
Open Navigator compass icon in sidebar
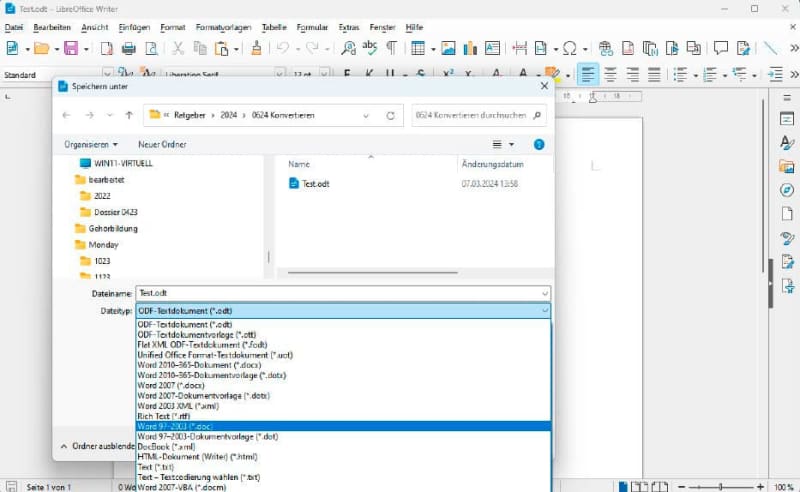[x=787, y=190]
